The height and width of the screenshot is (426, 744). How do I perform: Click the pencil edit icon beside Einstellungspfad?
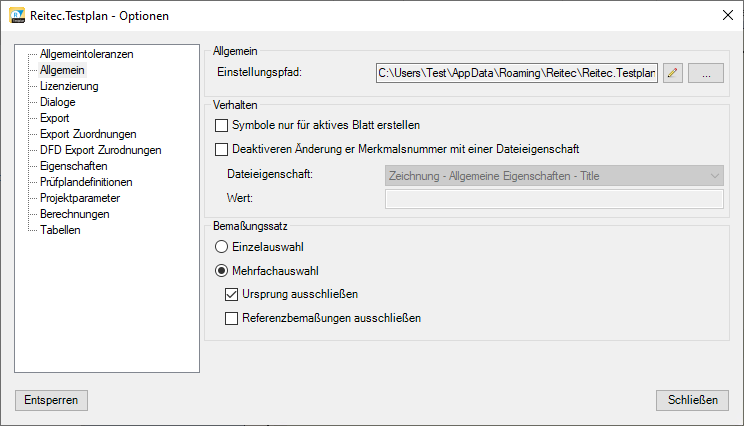(x=673, y=73)
